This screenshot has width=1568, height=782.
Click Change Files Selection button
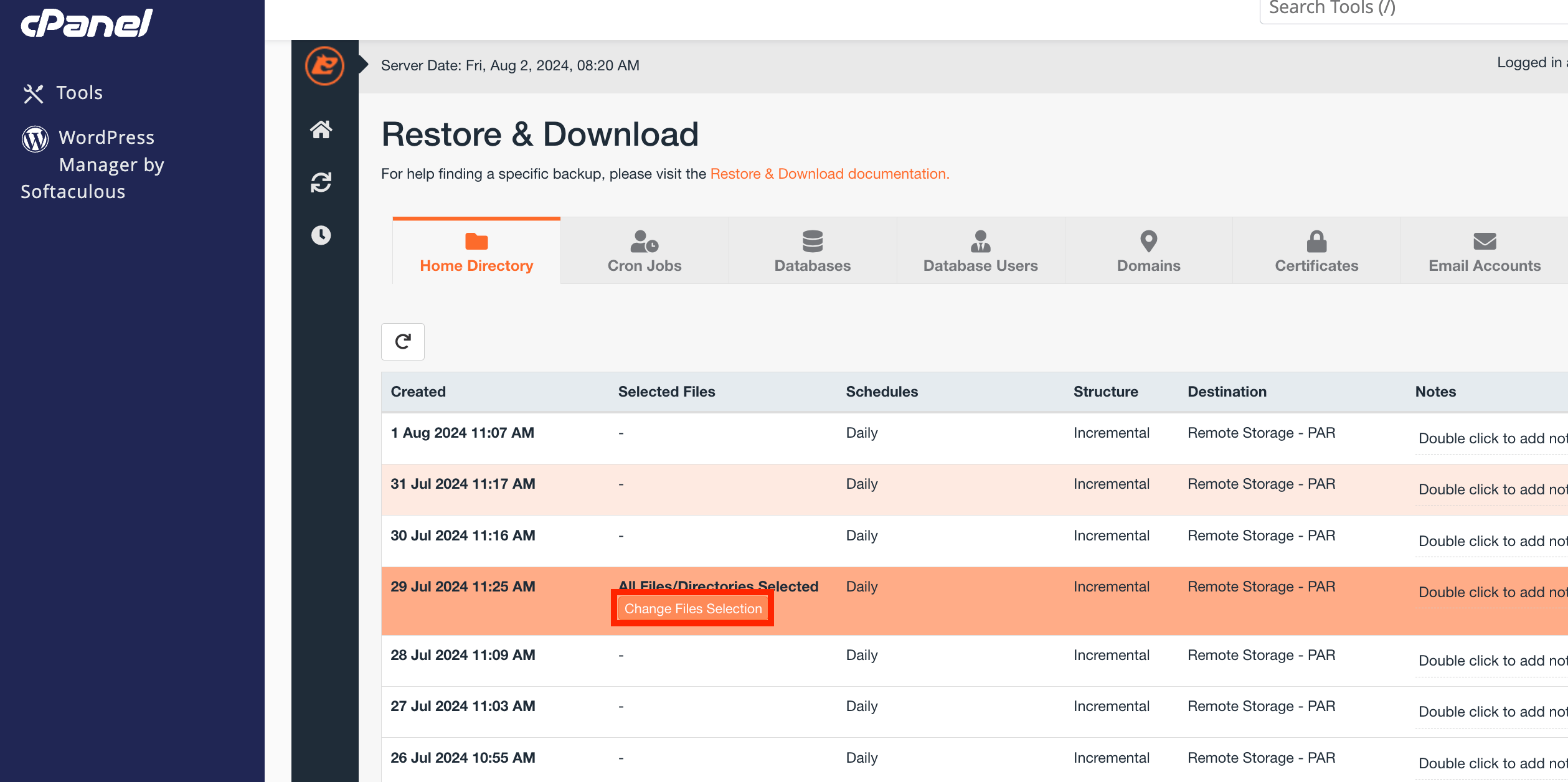point(693,609)
